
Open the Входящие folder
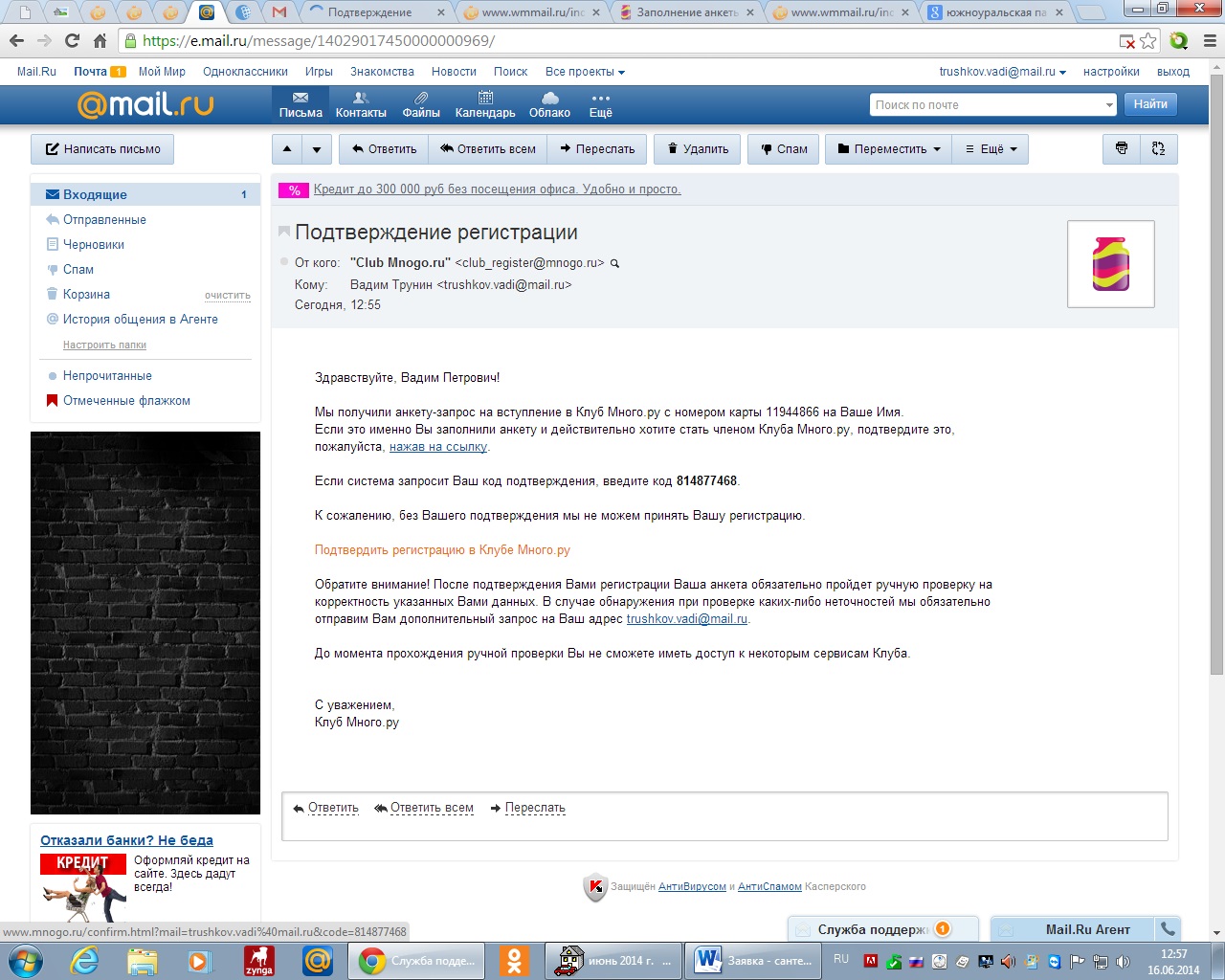145,194
